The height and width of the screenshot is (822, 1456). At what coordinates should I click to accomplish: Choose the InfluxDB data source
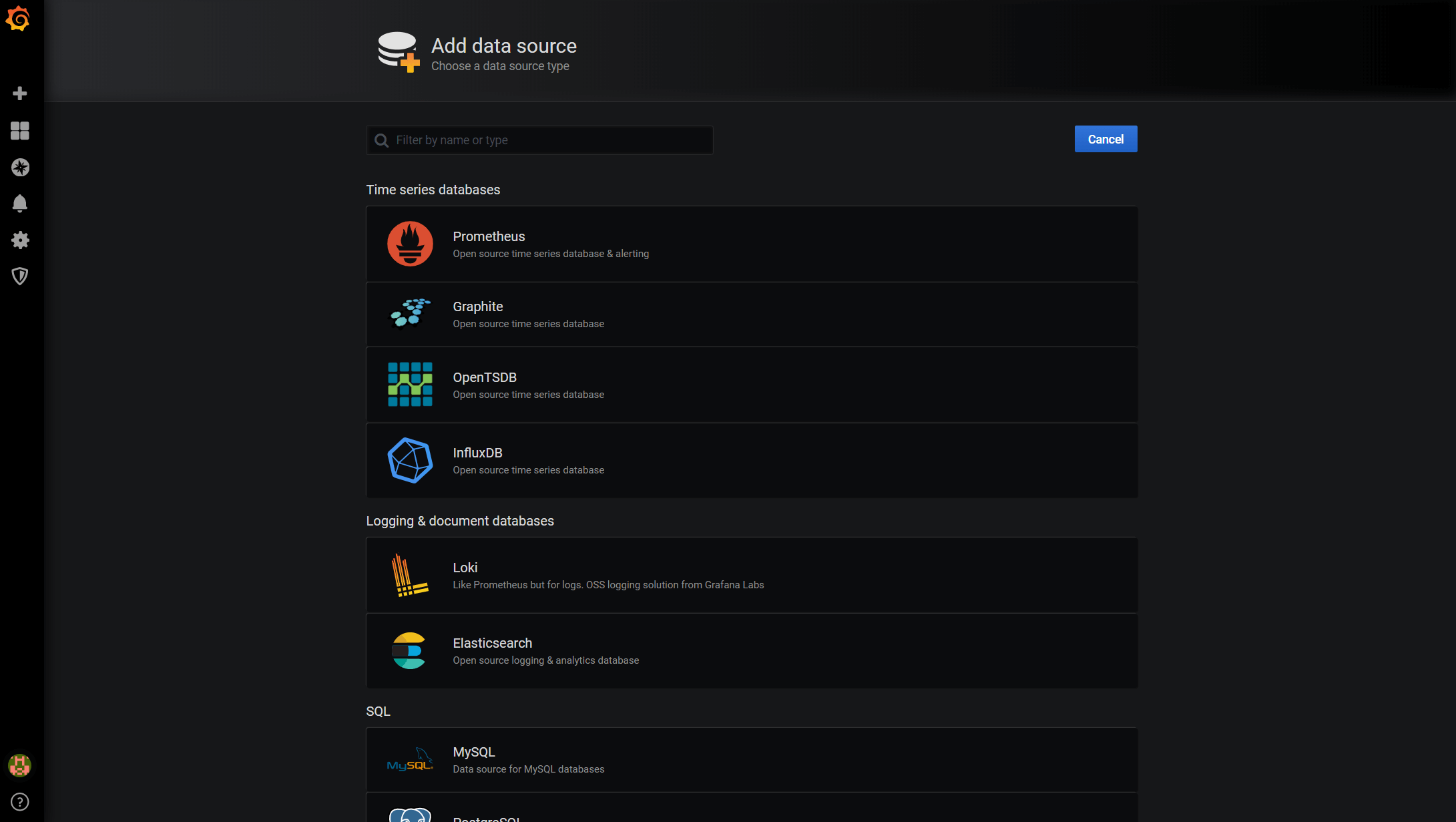click(x=751, y=460)
